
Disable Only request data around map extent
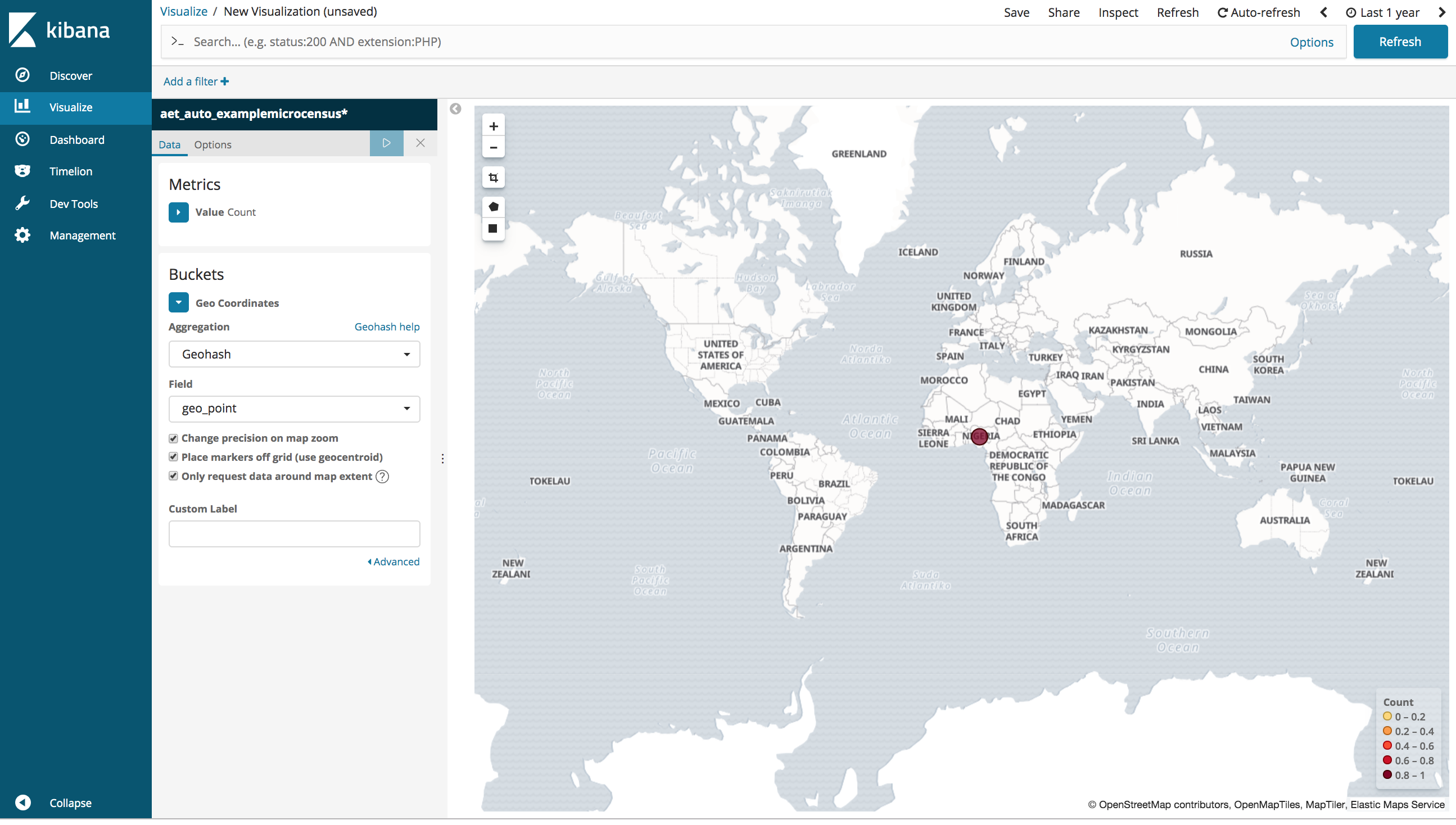(174, 476)
